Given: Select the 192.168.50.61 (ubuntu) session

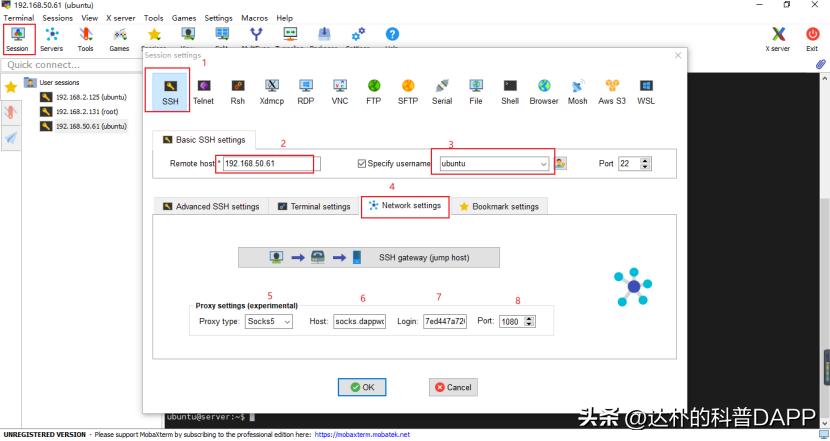Looking at the screenshot, I should click(x=84, y=127).
